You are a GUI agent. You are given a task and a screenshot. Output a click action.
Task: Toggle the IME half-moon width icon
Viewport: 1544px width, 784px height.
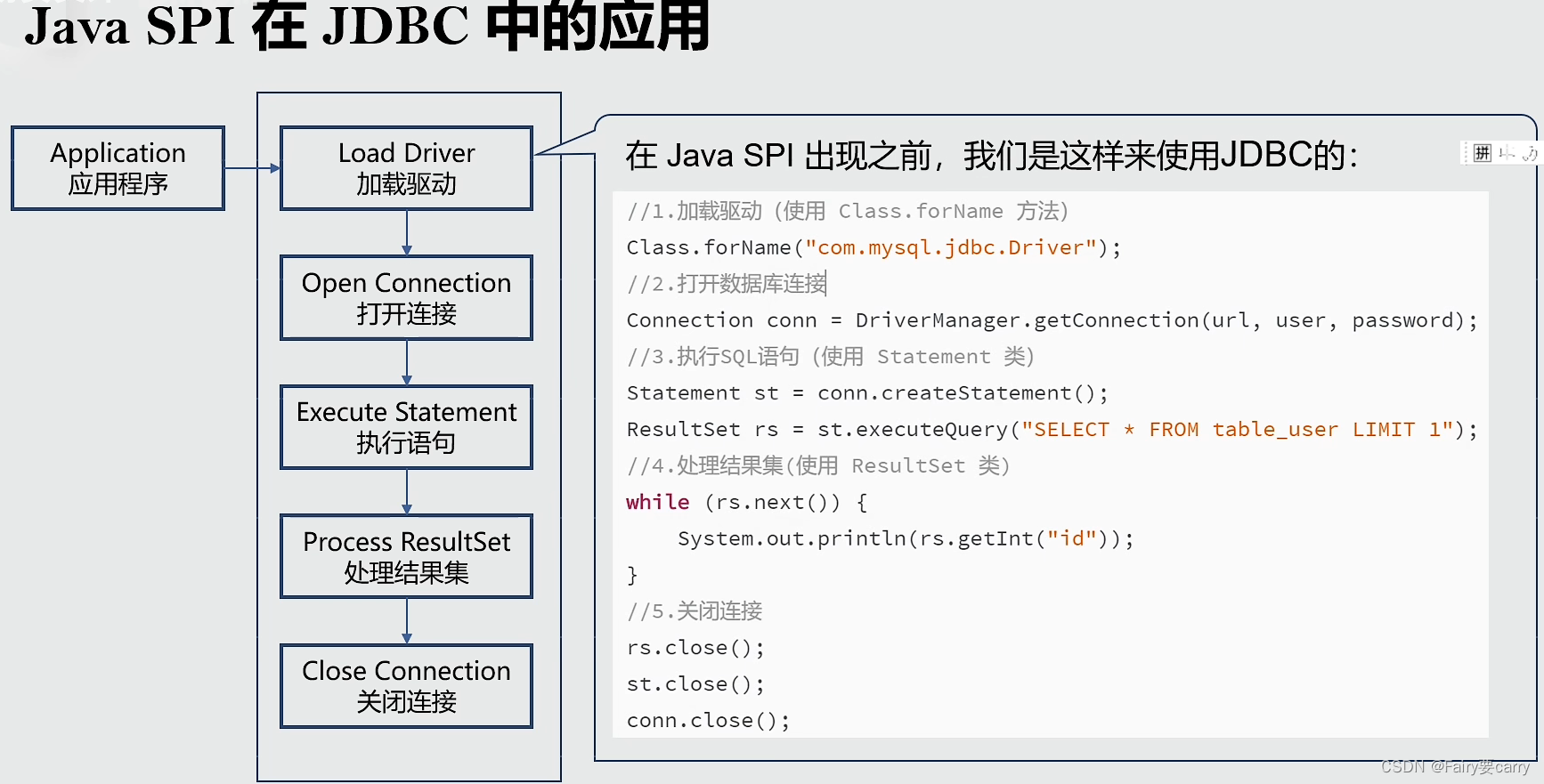click(x=1530, y=153)
